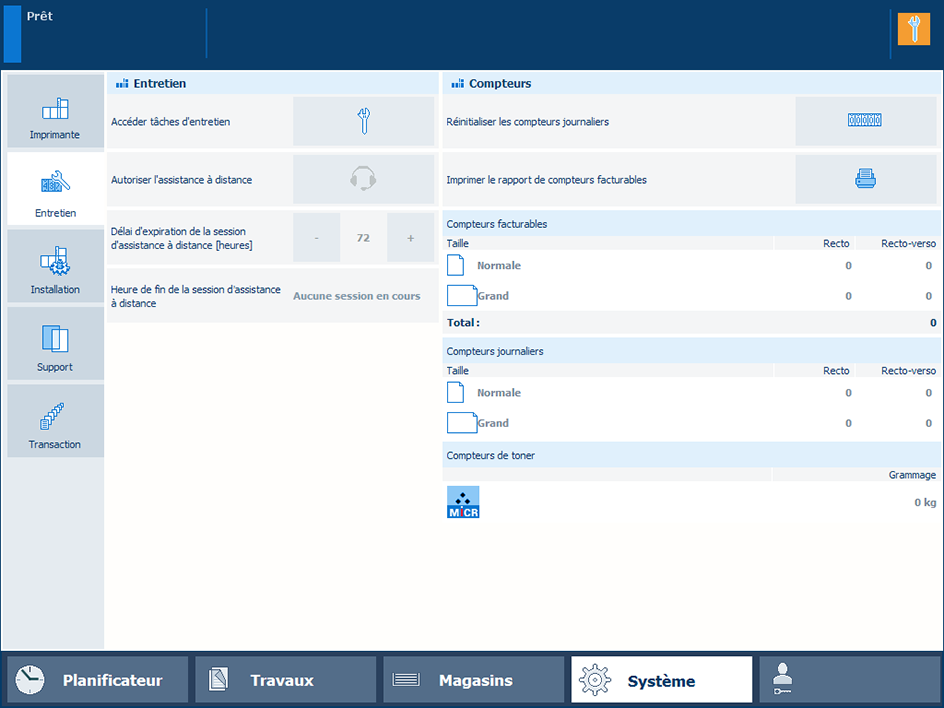Click 'Accéder tâches d'entretien' label
The image size is (944, 708).
170,122
